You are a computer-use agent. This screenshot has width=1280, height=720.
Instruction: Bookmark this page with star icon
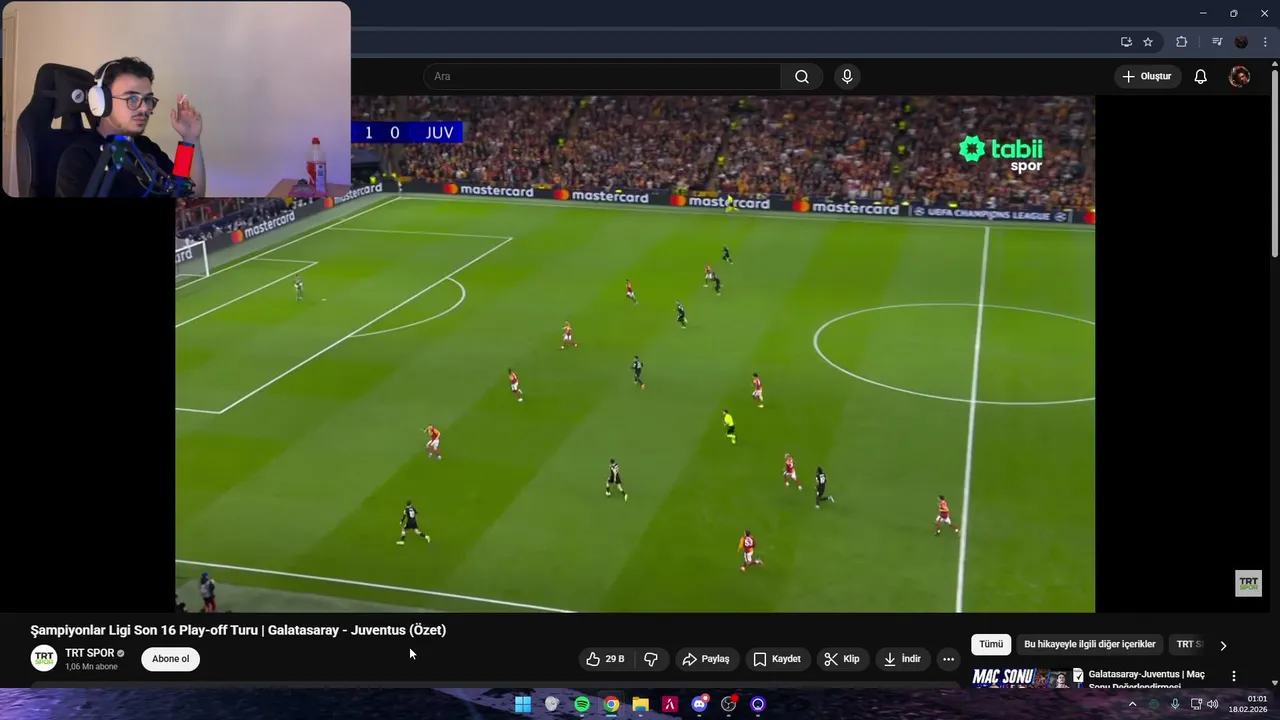pyautogui.click(x=1148, y=42)
